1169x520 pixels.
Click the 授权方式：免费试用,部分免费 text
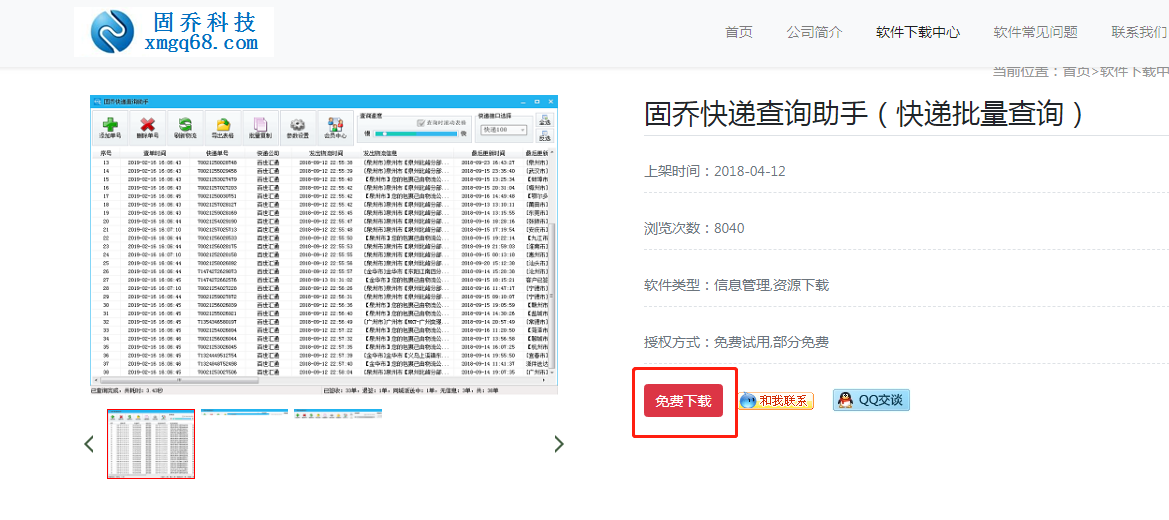(737, 342)
